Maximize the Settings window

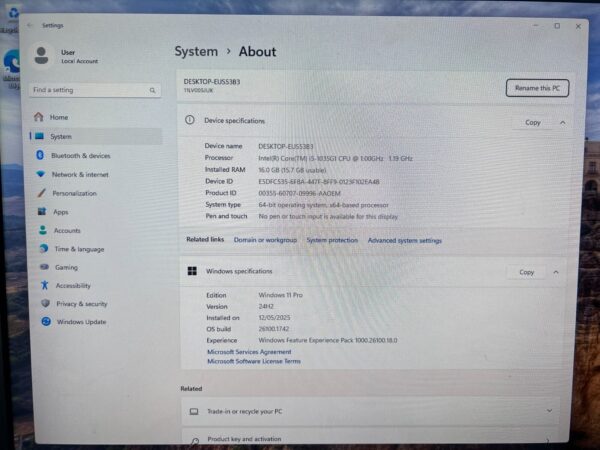557,26
